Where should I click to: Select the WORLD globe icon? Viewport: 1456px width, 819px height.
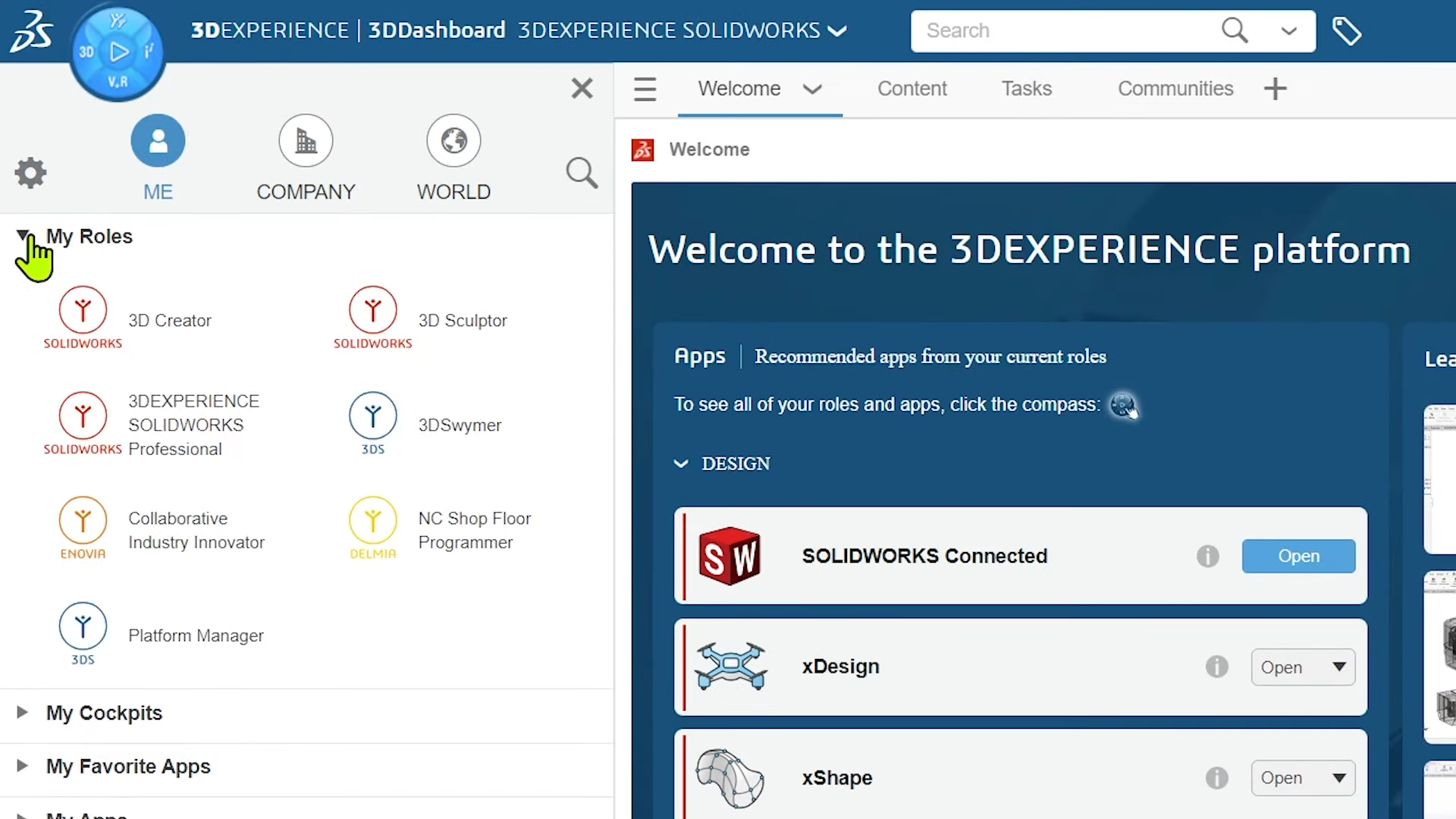(x=453, y=141)
